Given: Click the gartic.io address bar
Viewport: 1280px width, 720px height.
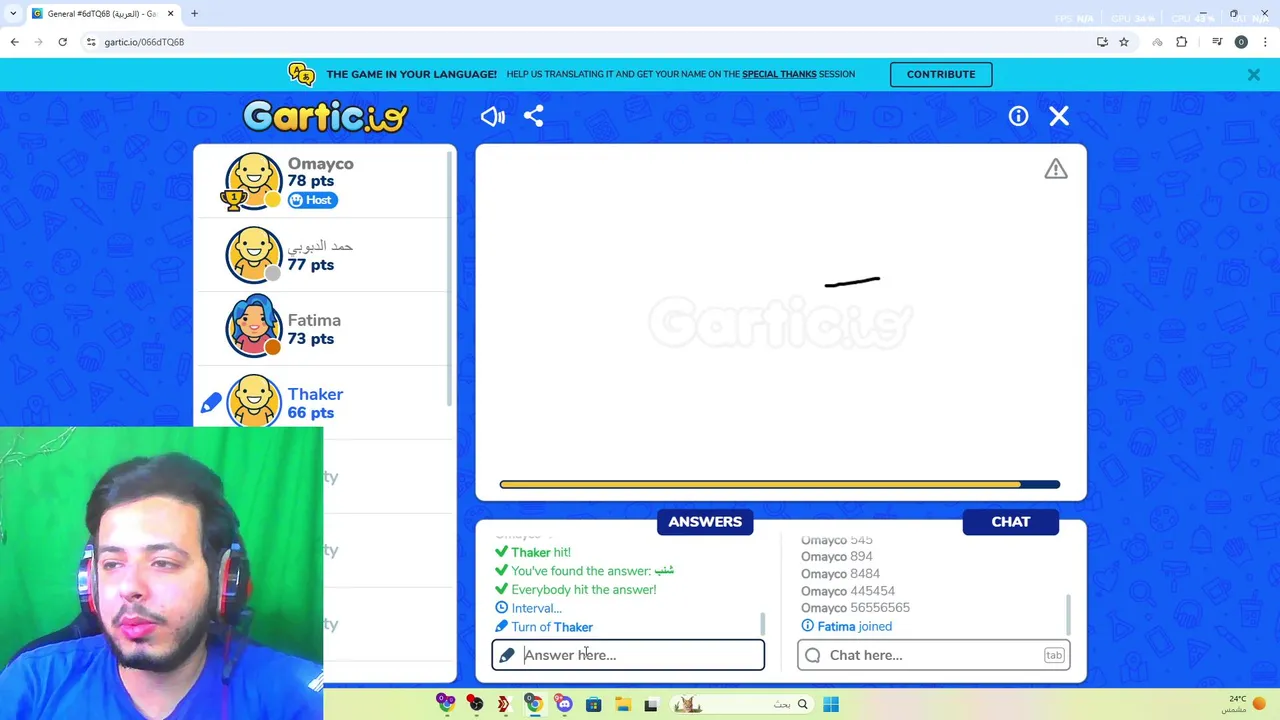Looking at the screenshot, I should tap(590, 42).
